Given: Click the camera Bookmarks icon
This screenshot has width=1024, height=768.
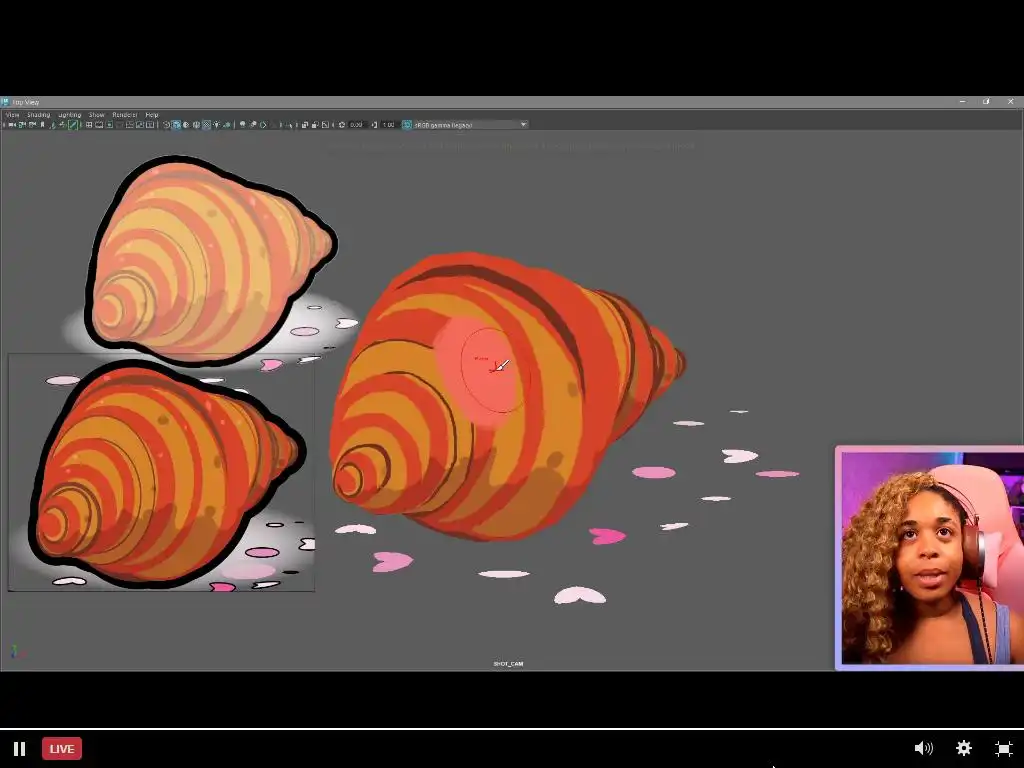Looking at the screenshot, I should coord(42,125).
